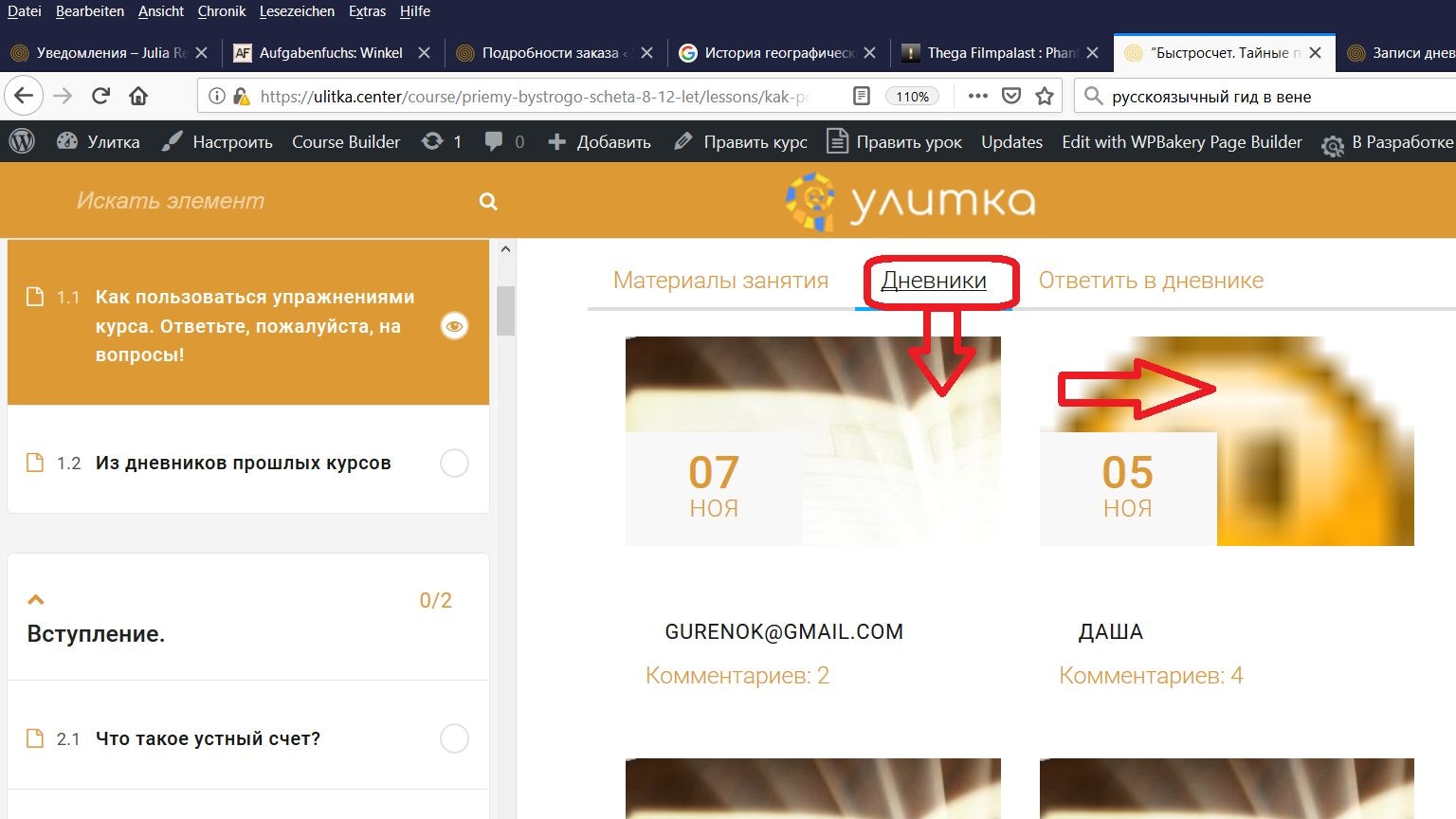The image size is (1456, 819).
Task: Switch to Материалы занятия tab
Action: [720, 281]
